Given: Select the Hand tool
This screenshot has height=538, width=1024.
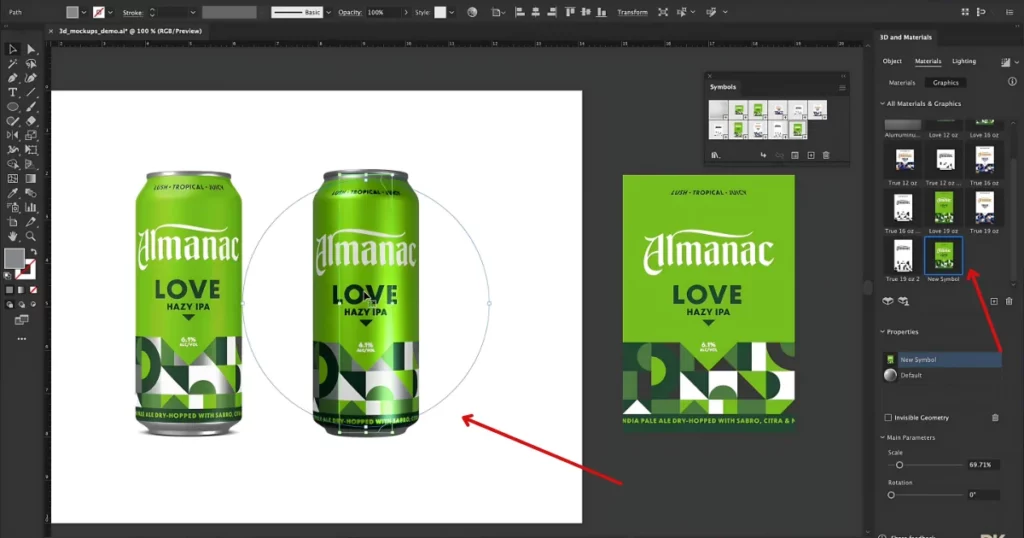Looking at the screenshot, I should [x=12, y=236].
